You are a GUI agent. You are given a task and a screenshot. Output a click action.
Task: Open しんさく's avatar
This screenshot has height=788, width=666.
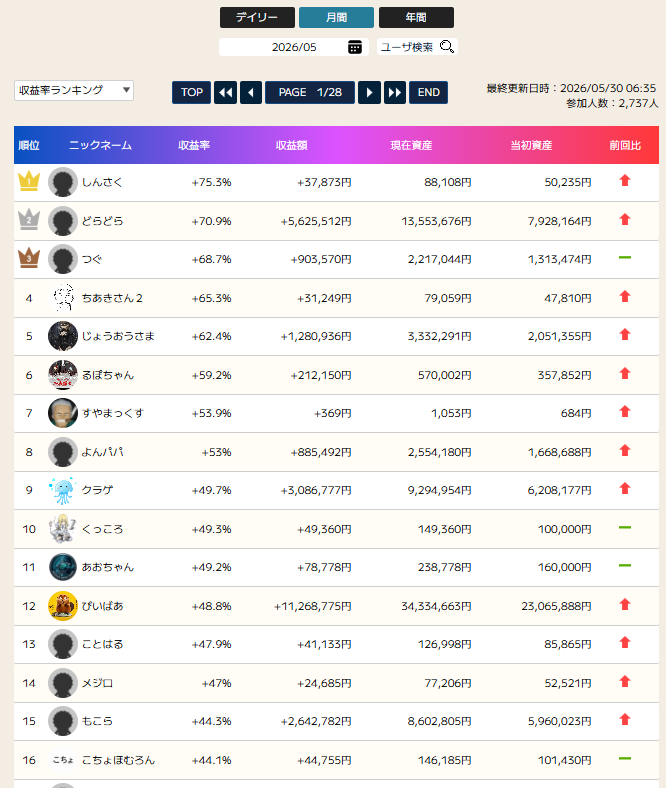(63, 182)
